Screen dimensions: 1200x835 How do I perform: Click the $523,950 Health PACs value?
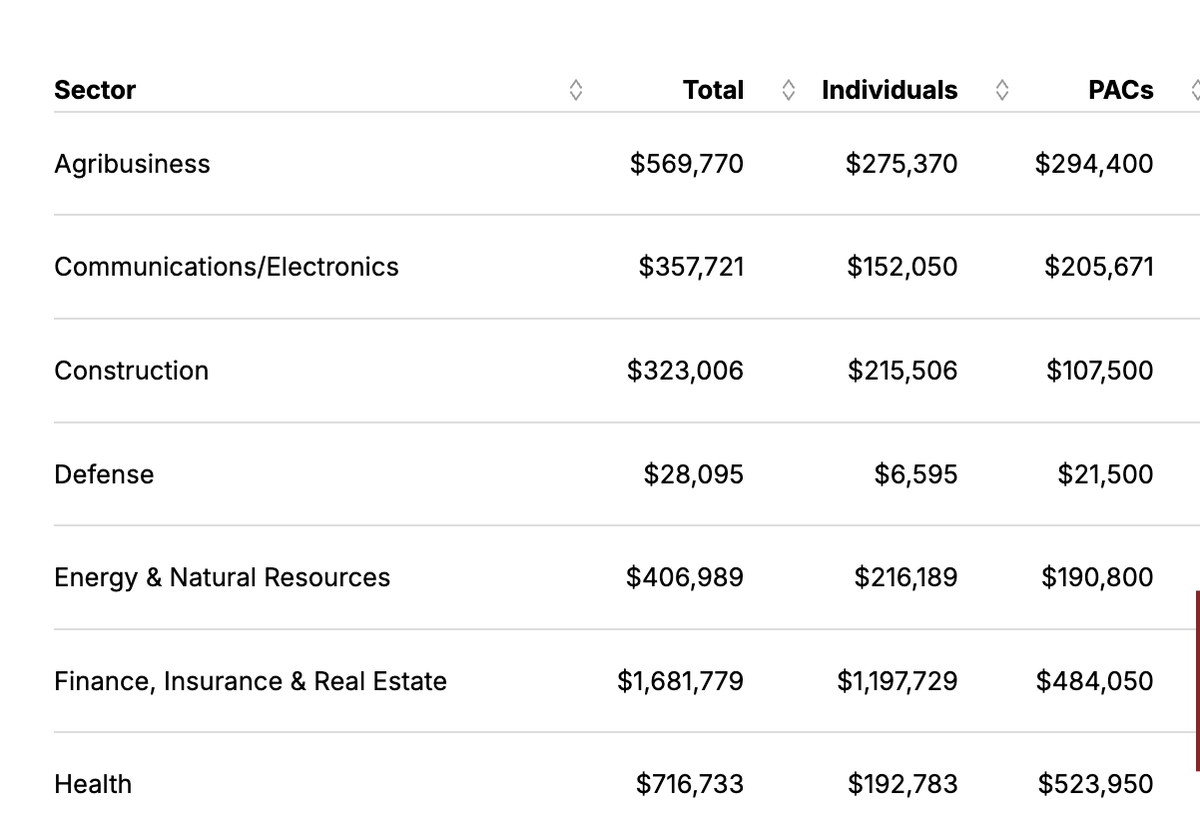tap(1095, 785)
